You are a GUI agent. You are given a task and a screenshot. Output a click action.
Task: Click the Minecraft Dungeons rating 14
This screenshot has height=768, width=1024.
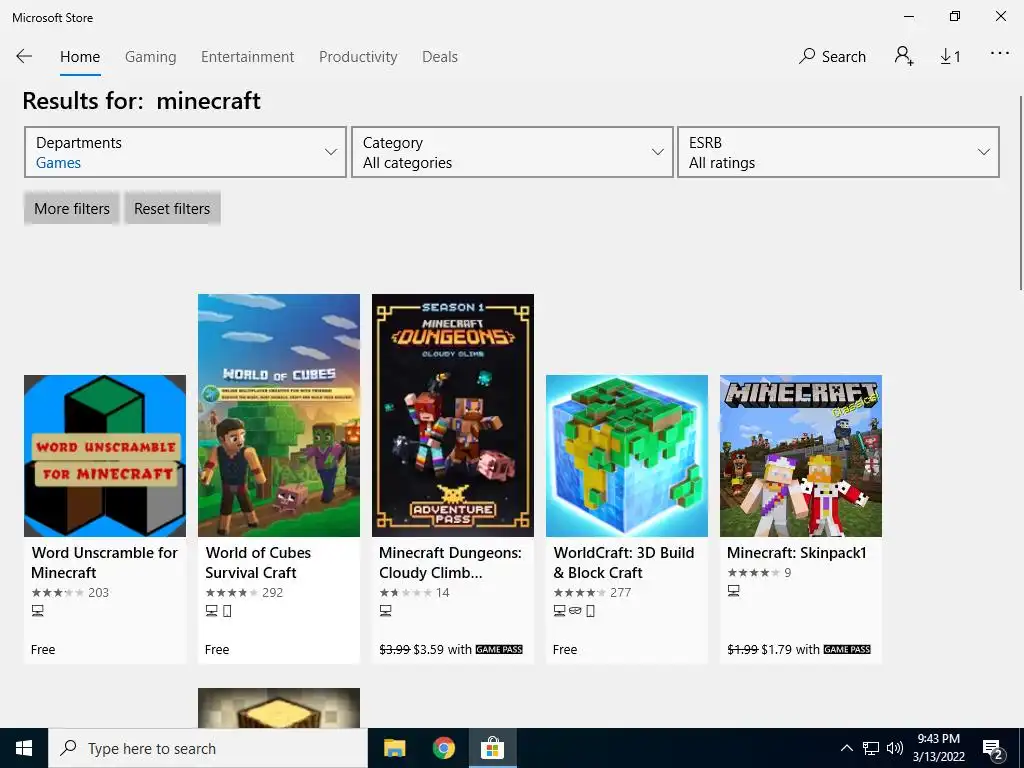[415, 592]
